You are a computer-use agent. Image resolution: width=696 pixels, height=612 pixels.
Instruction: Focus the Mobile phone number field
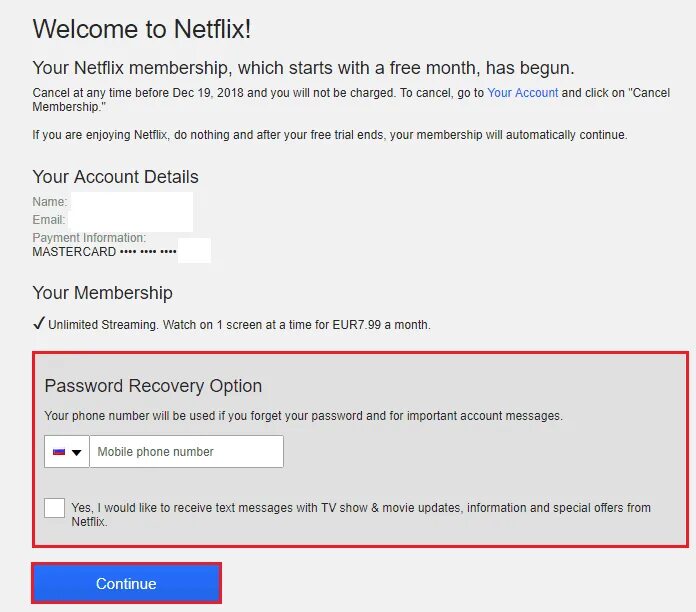pos(187,452)
